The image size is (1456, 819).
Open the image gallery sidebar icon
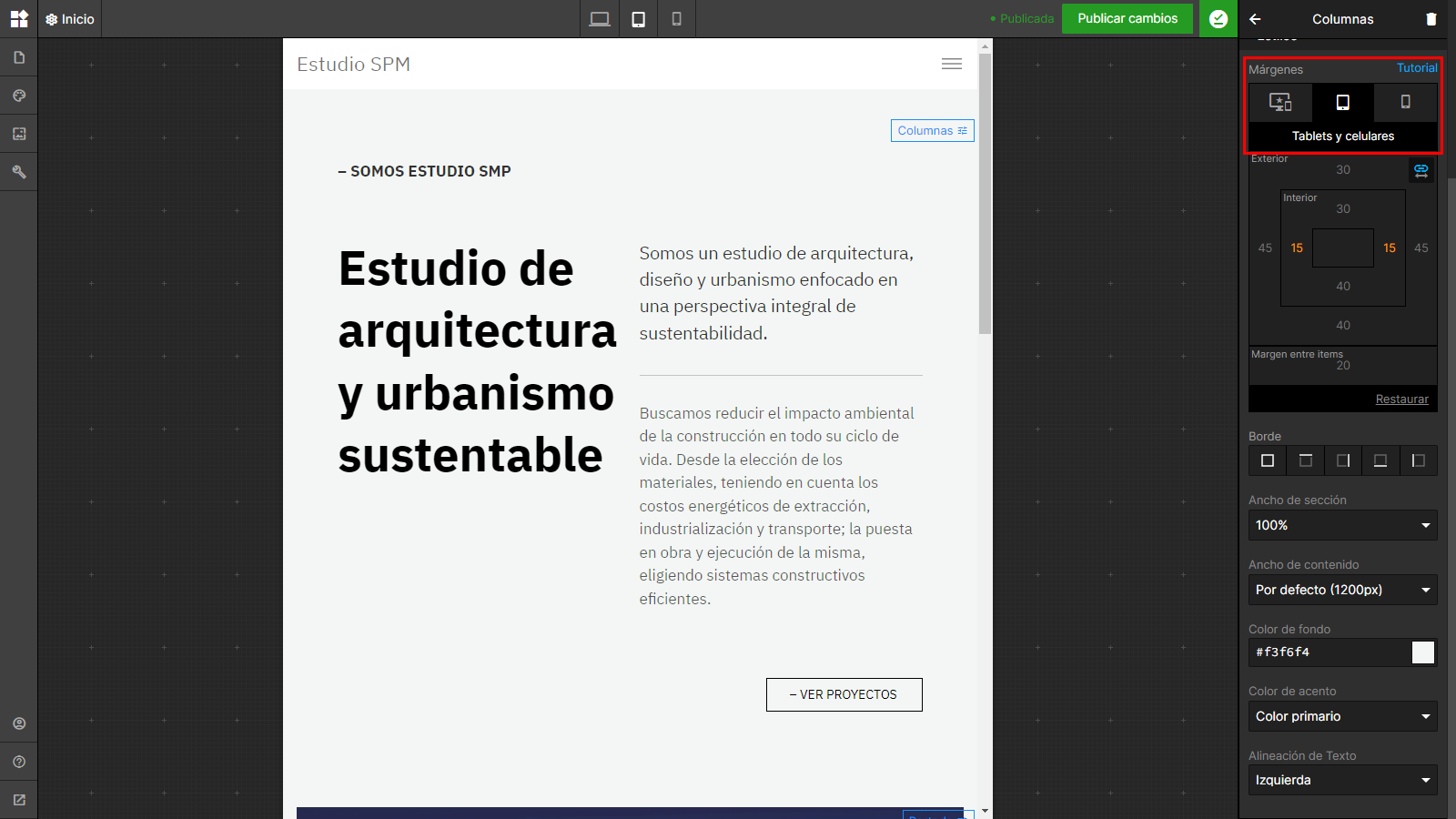click(19, 134)
